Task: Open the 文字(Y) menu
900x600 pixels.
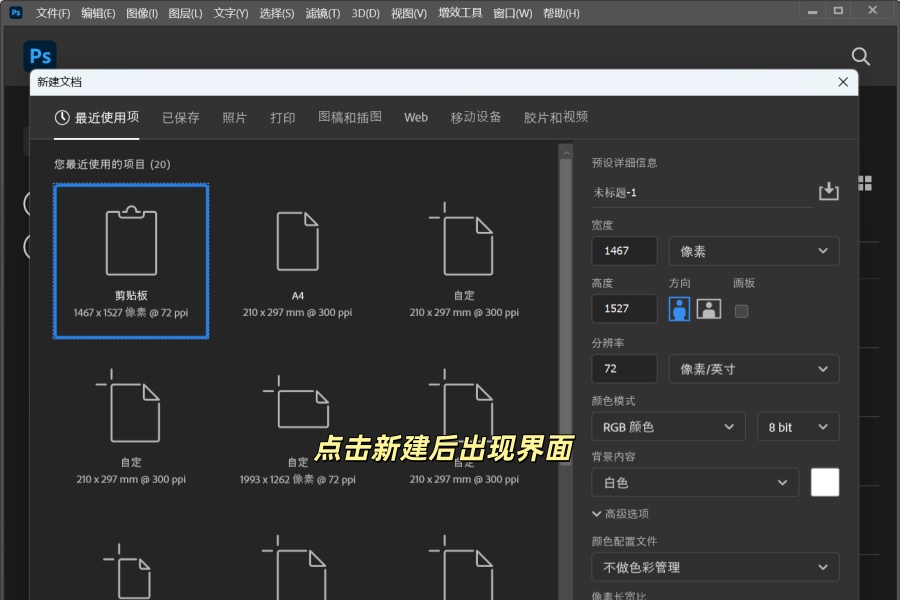Action: (x=231, y=13)
